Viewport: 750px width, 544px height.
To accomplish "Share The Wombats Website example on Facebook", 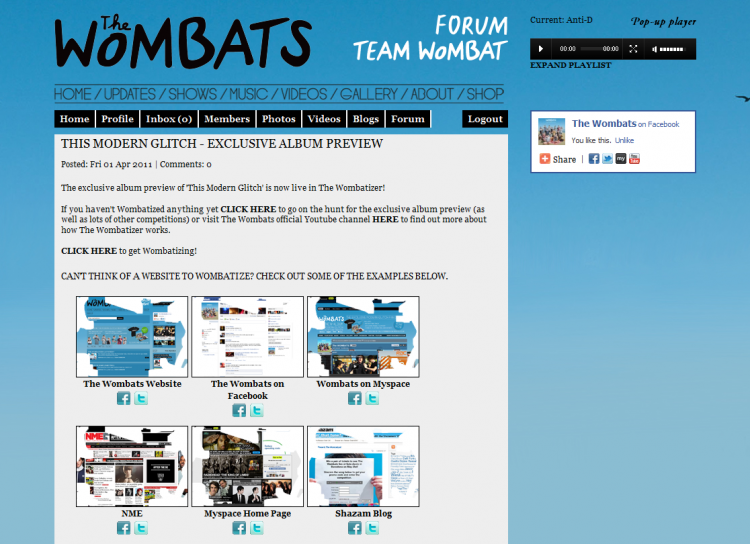I will click(x=123, y=398).
